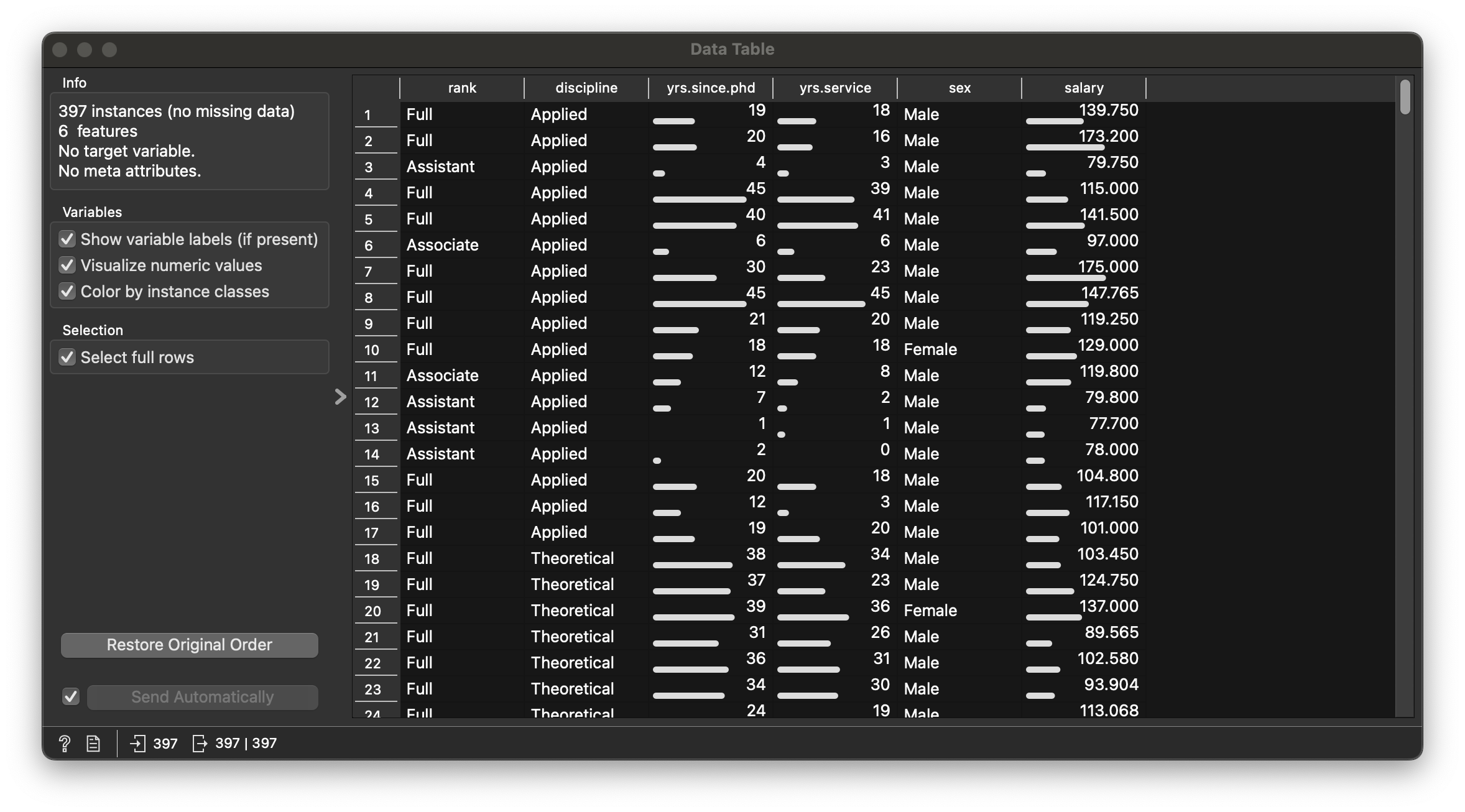Click the yrs.since.phd column header
Image resolution: width=1465 pixels, height=812 pixels.
click(x=710, y=88)
